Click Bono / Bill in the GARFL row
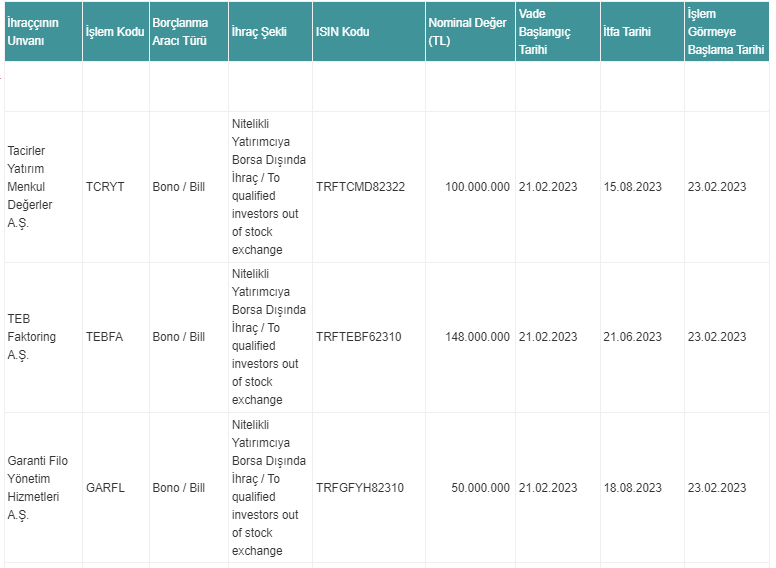776x568 pixels. pos(179,488)
